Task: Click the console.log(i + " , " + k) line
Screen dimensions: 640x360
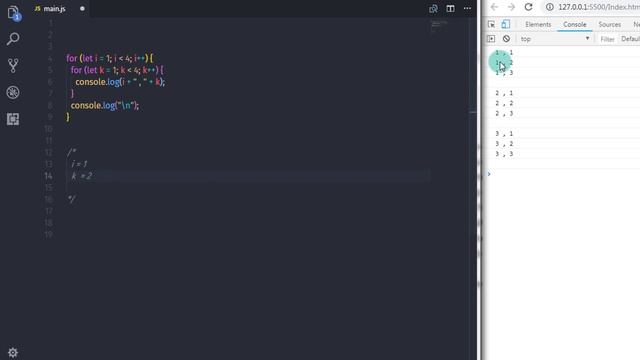Action: [120, 82]
